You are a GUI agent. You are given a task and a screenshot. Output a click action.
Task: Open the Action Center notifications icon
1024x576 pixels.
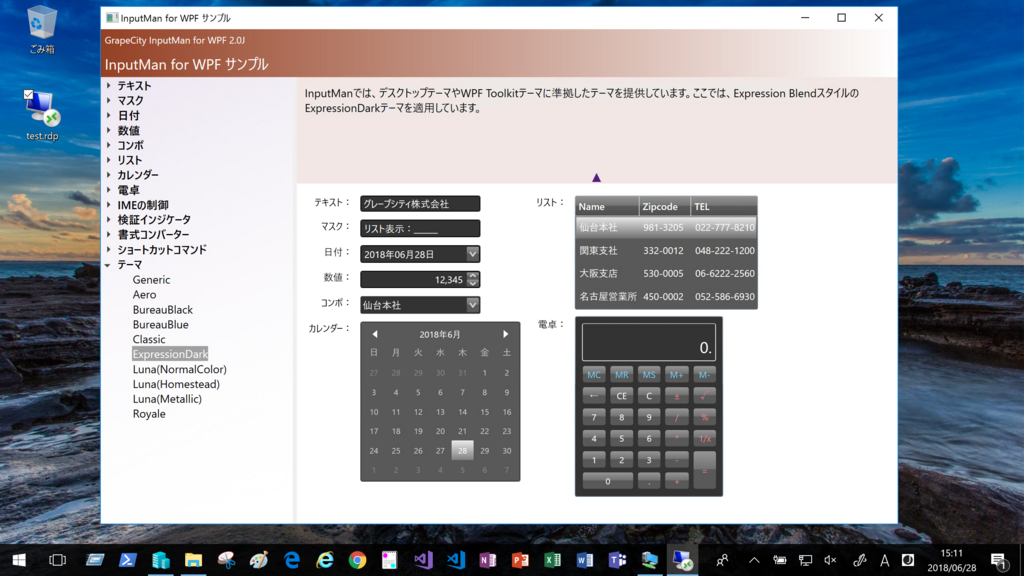coord(998,561)
